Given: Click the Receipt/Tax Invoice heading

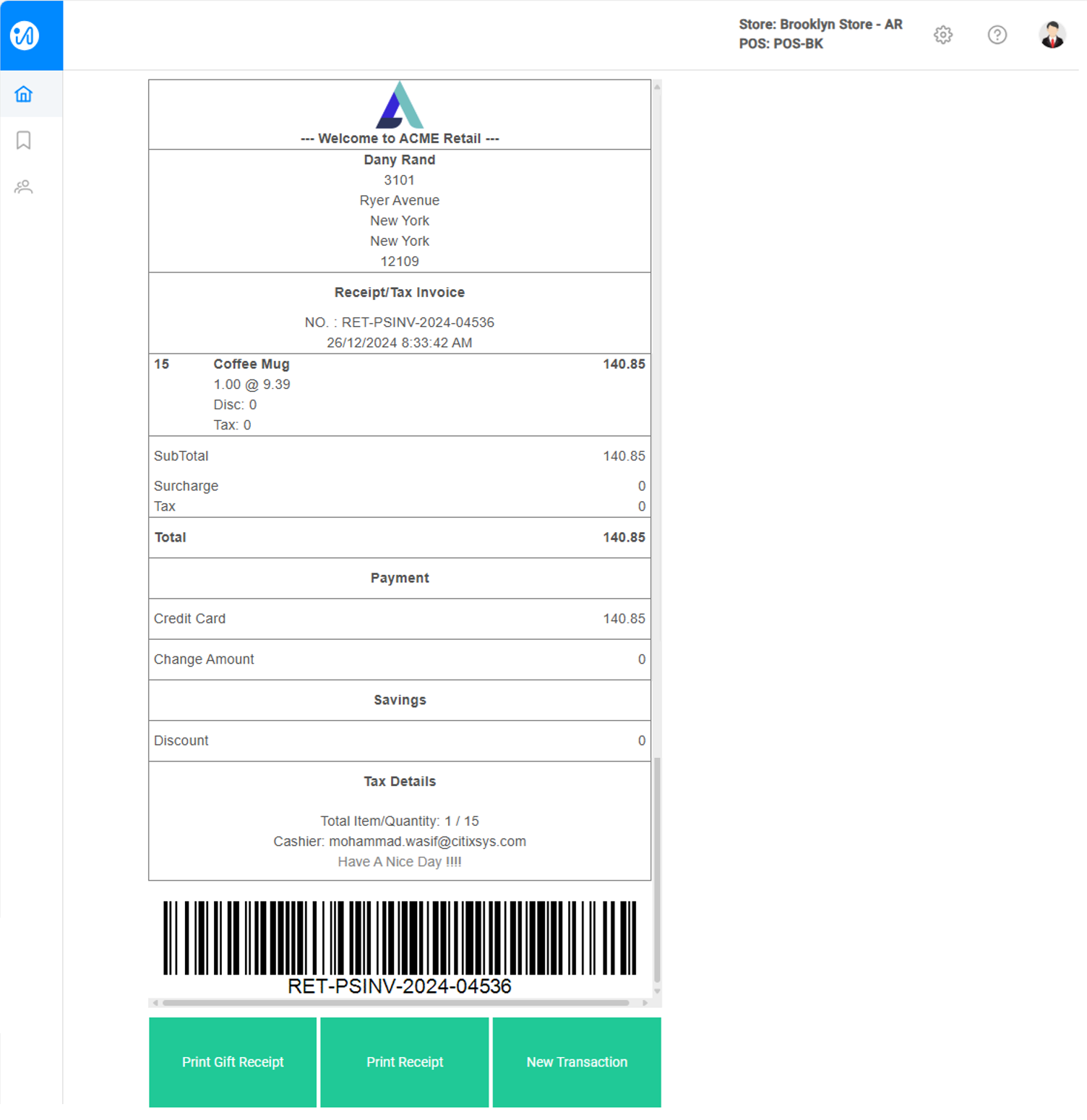Looking at the screenshot, I should 400,292.
